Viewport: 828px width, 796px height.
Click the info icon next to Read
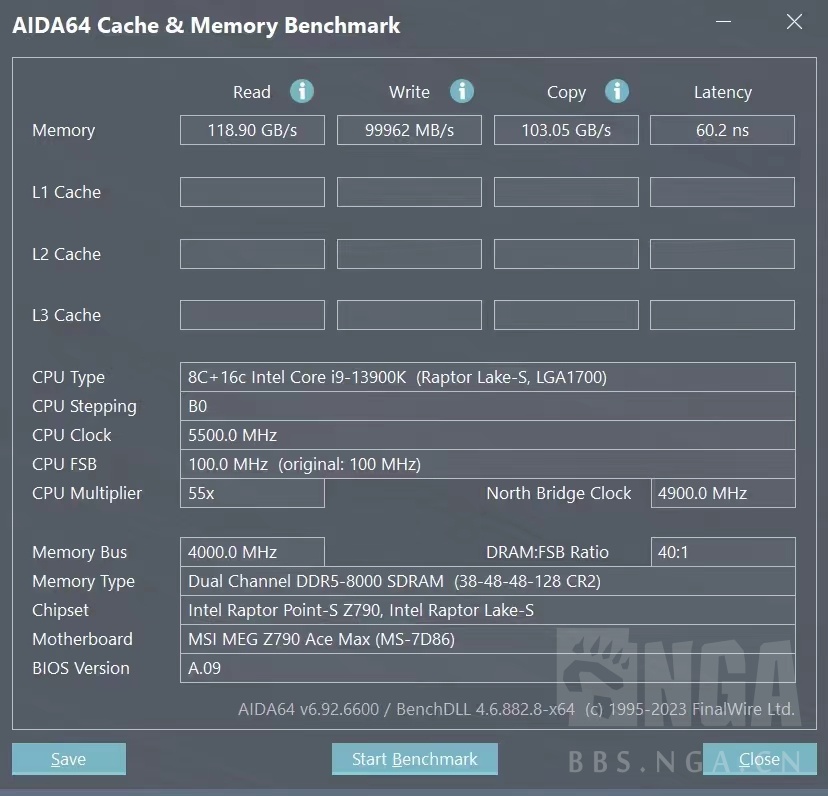(300, 91)
